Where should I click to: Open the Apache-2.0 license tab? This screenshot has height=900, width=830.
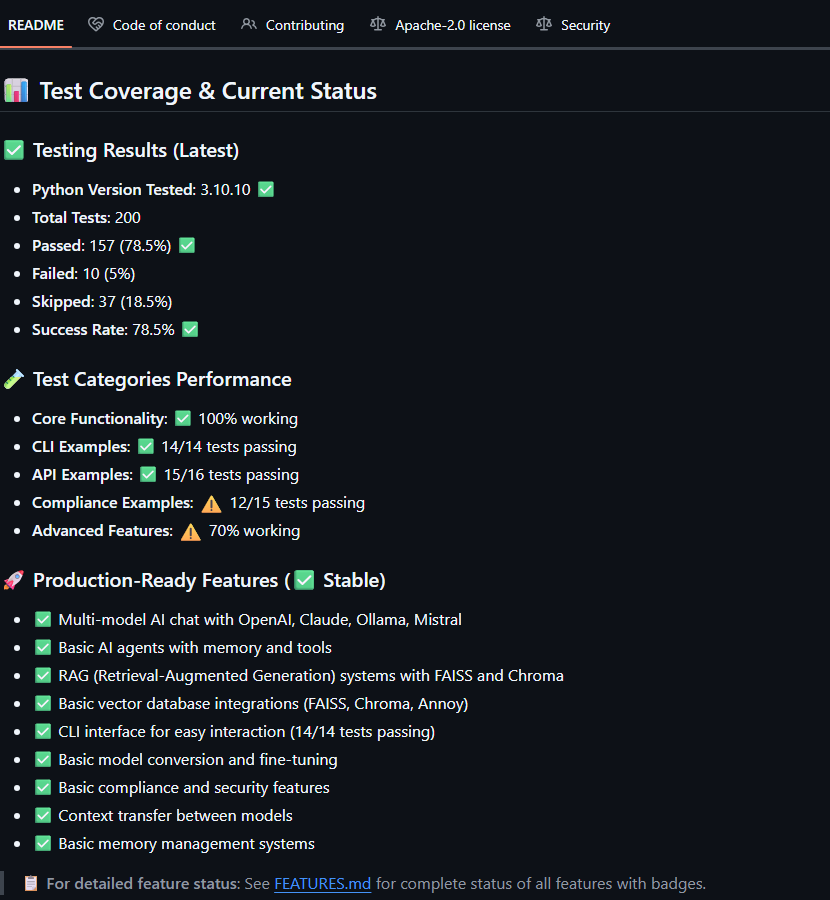452,25
